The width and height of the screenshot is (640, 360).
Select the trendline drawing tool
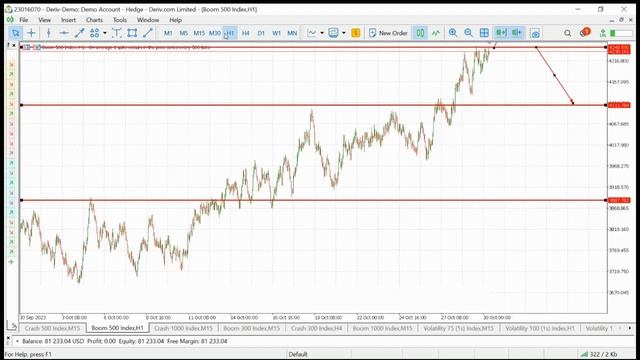pos(80,33)
